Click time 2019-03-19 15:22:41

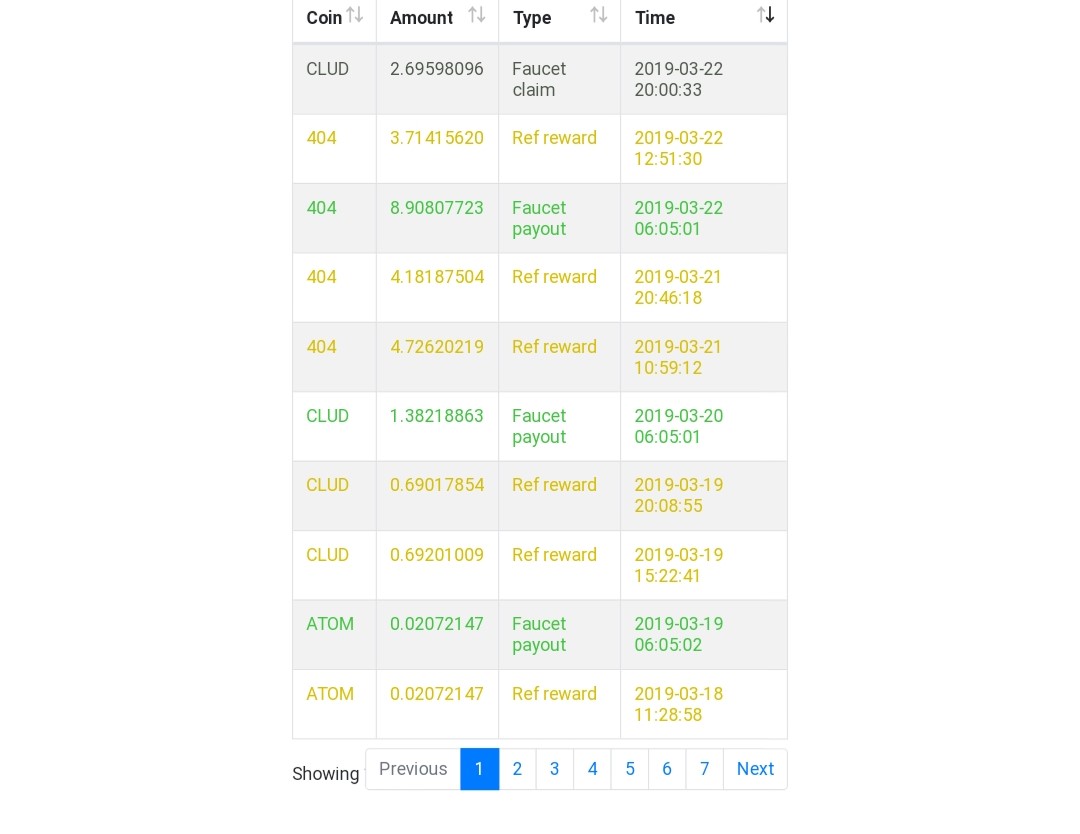pyautogui.click(x=678, y=565)
